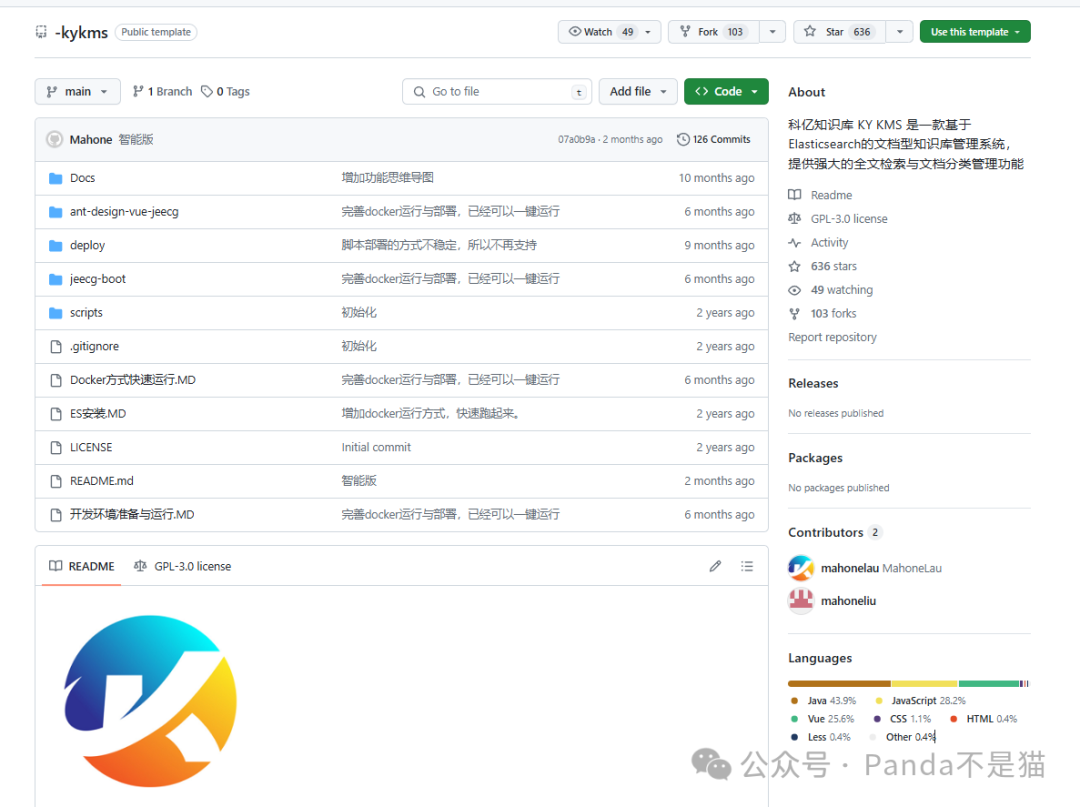Click the README.md file icon
The image size is (1080, 807).
[56, 481]
